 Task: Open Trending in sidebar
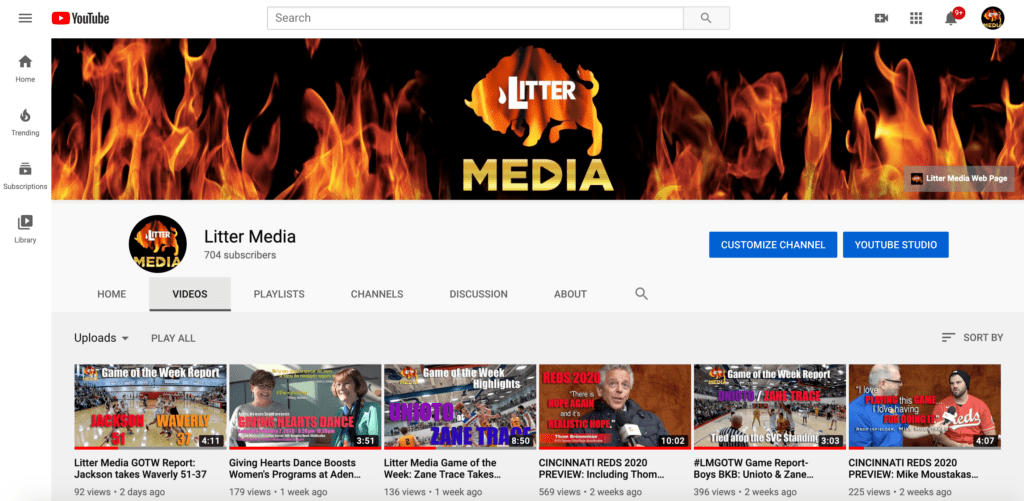coord(25,122)
